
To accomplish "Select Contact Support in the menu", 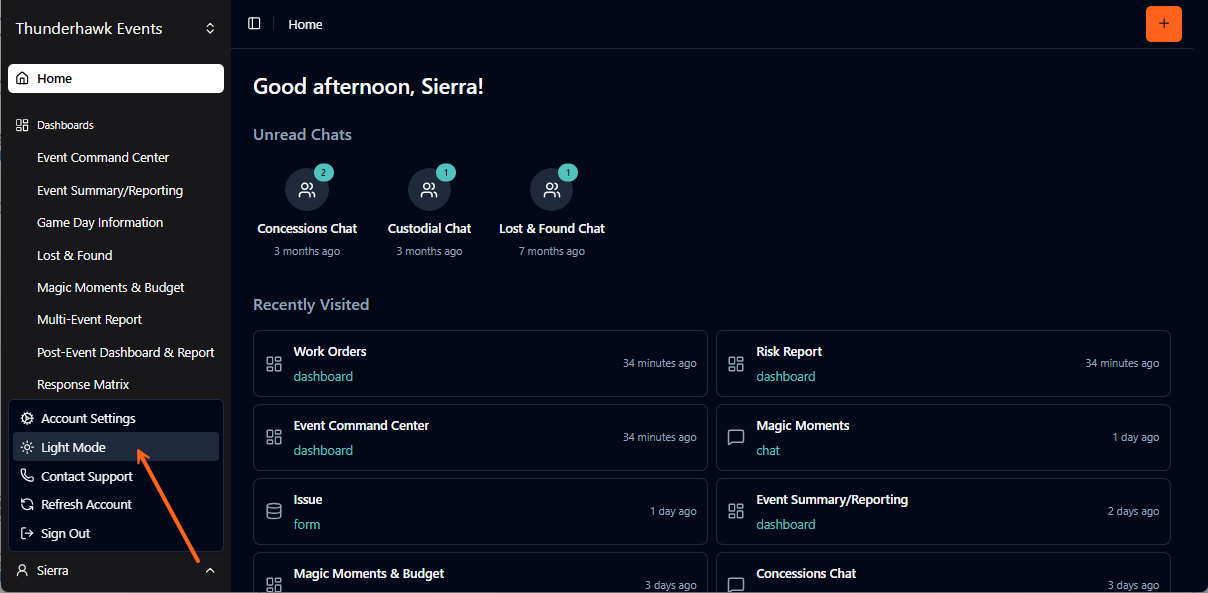I will [x=86, y=476].
